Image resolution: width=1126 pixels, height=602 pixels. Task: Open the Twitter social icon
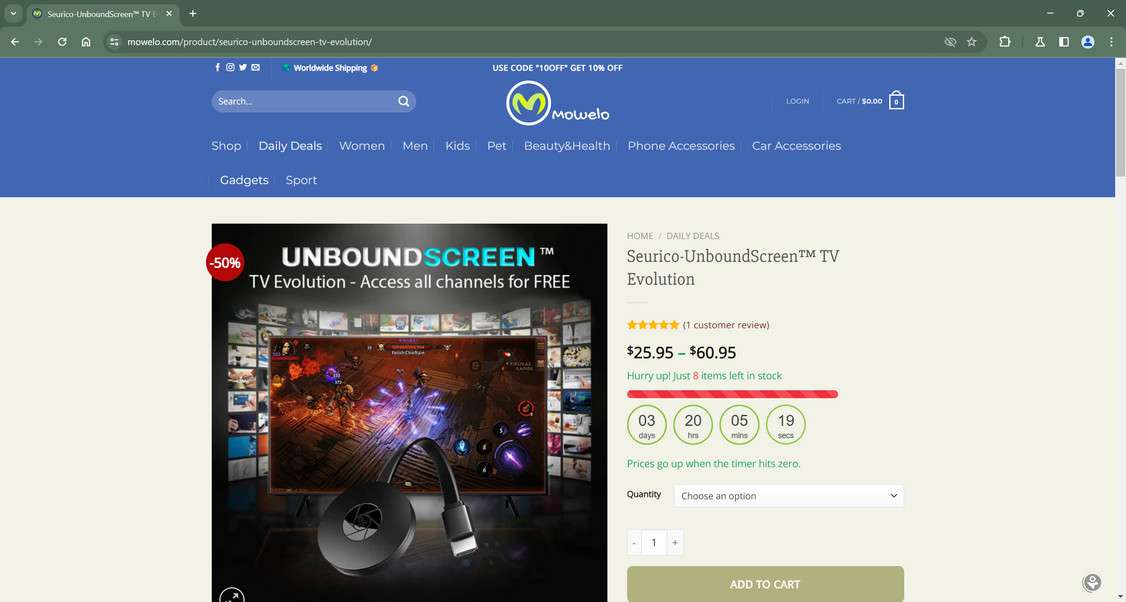[241, 67]
